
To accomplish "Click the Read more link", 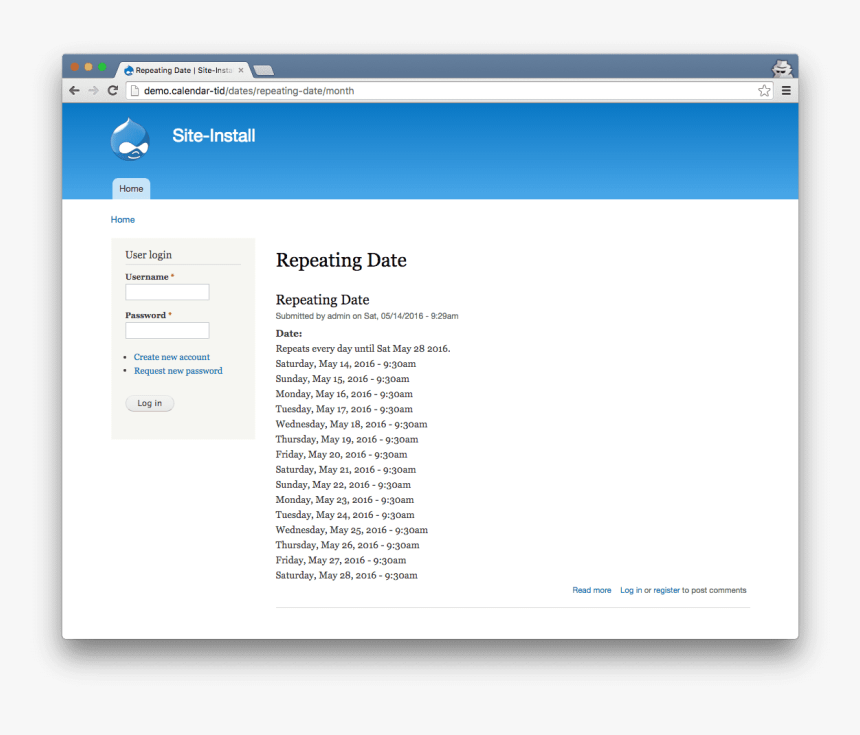I will click(x=592, y=590).
